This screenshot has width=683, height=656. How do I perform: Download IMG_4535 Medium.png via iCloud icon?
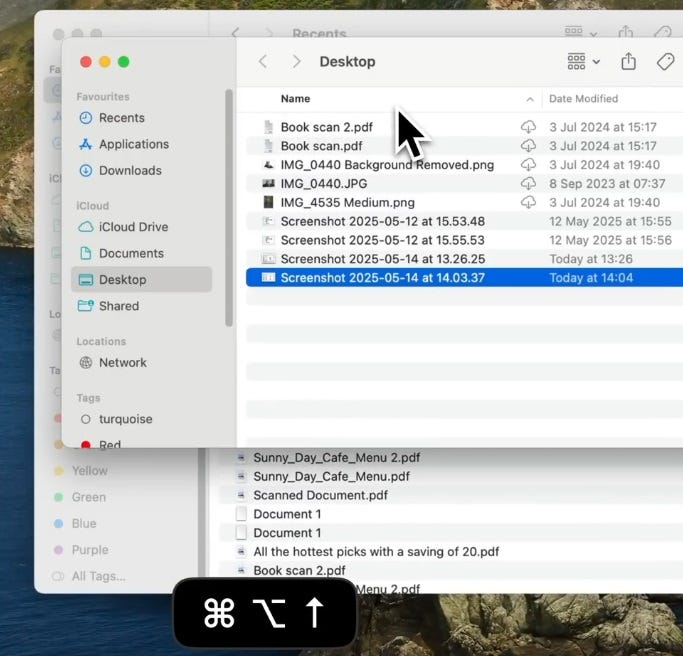click(x=528, y=203)
